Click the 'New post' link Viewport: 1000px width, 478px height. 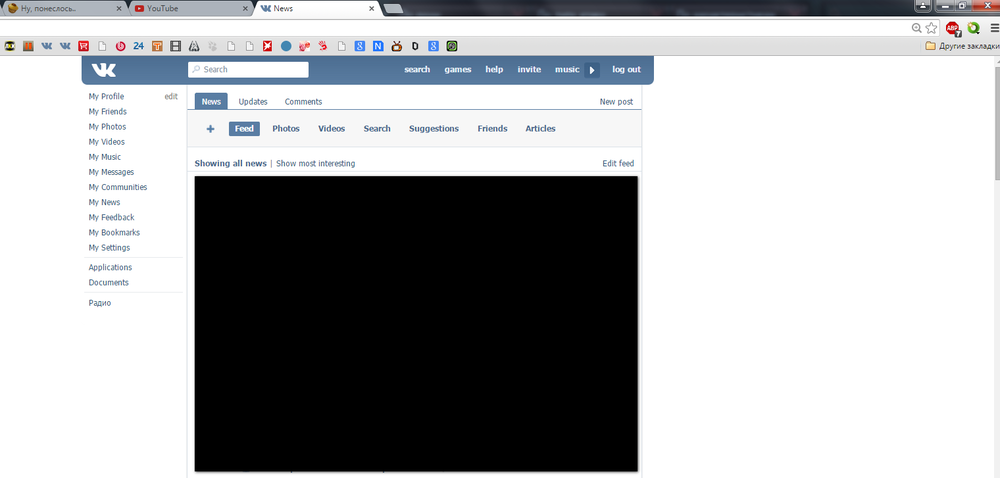click(x=616, y=102)
